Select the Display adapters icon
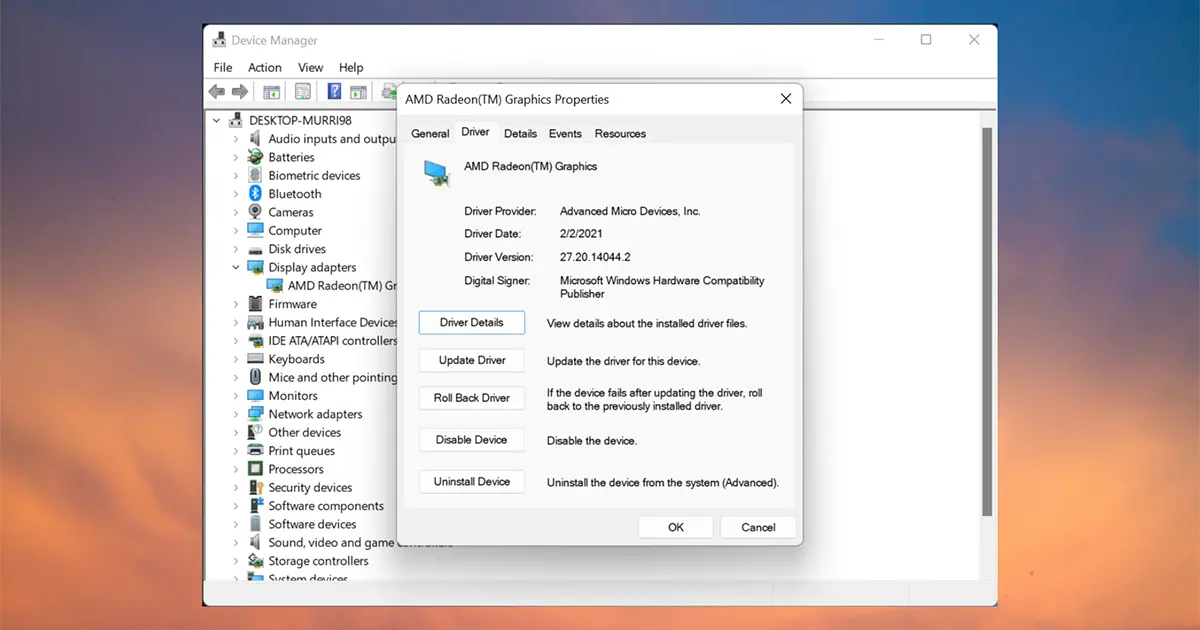Viewport: 1200px width, 630px height. tap(256, 267)
